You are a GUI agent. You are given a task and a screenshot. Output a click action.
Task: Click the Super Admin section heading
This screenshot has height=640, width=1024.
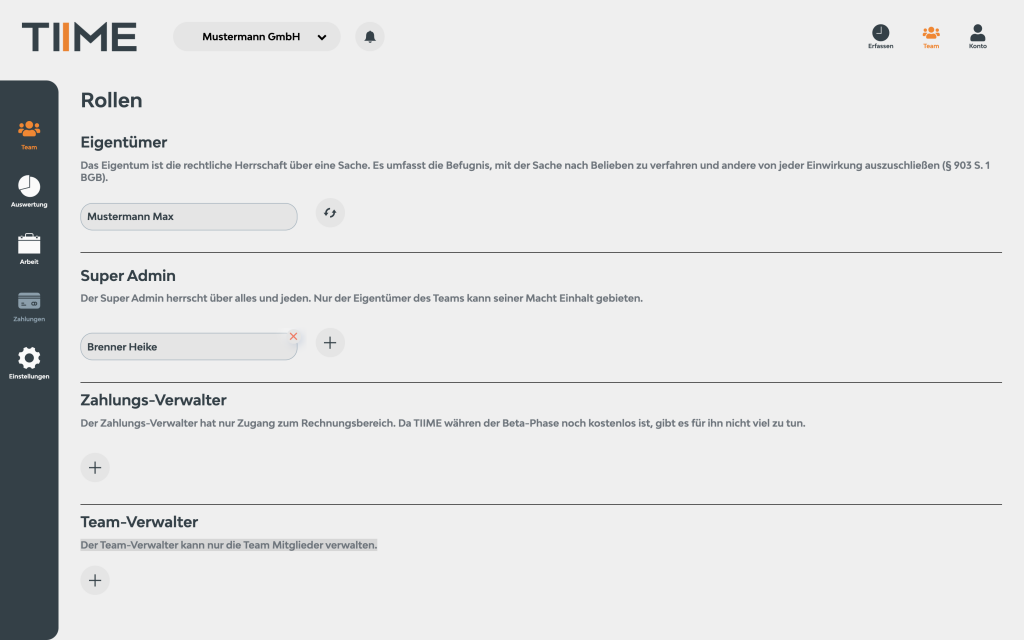coord(128,276)
